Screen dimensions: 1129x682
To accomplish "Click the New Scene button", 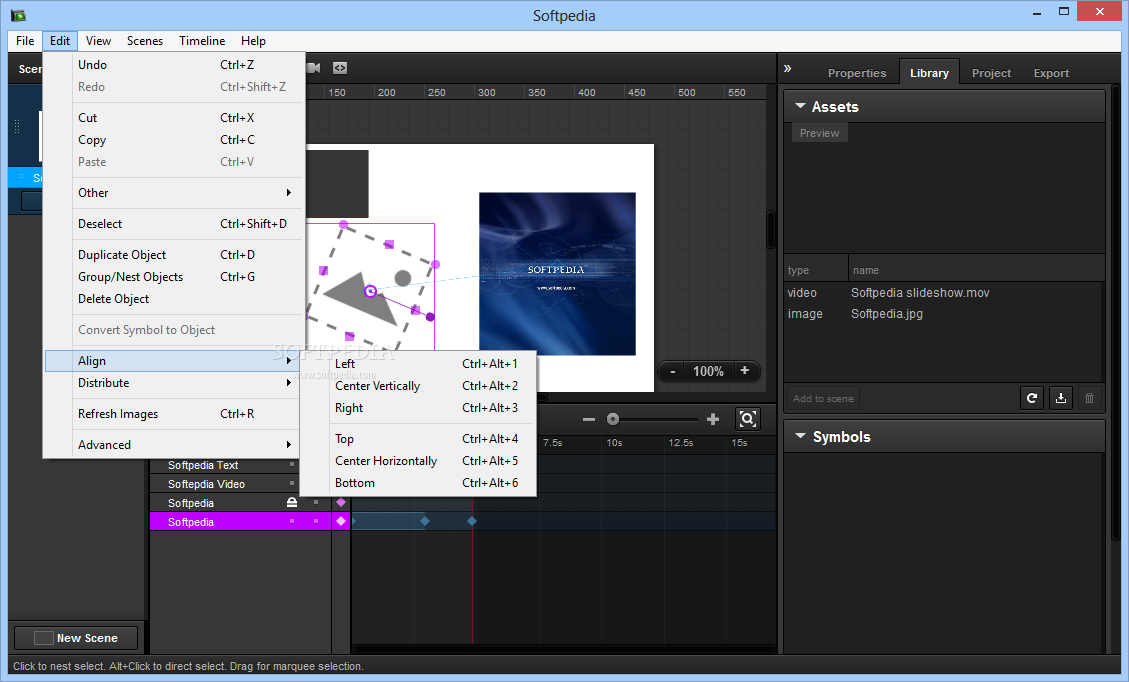I will [x=76, y=637].
